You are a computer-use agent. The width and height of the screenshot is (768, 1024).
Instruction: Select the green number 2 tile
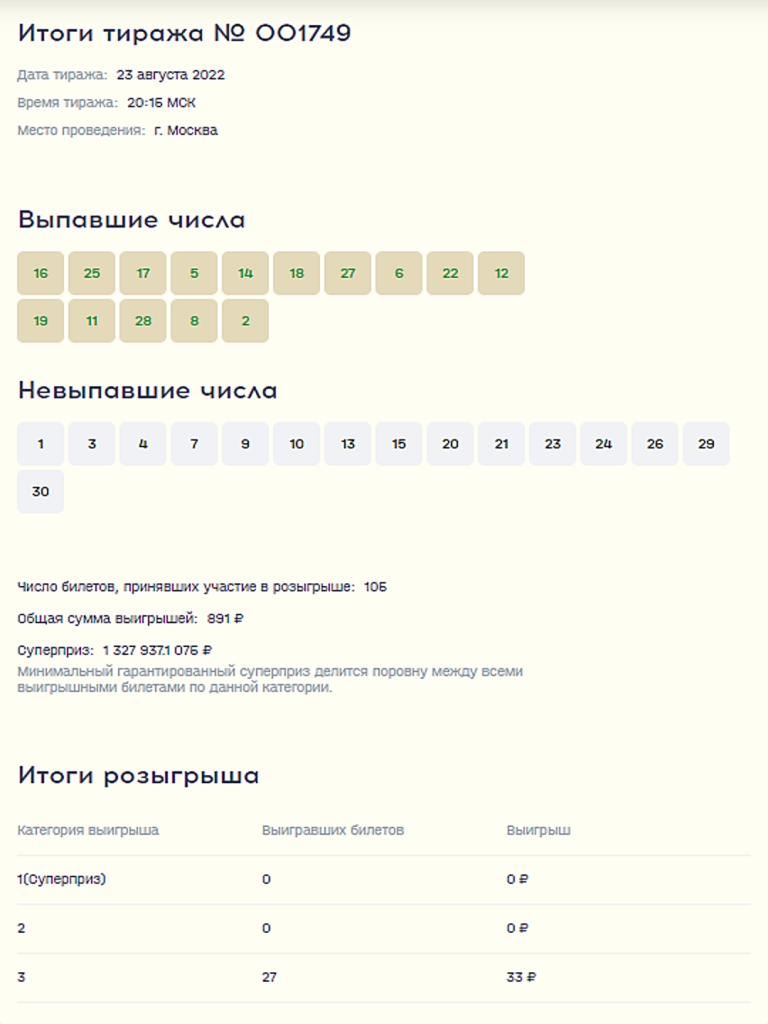(245, 321)
